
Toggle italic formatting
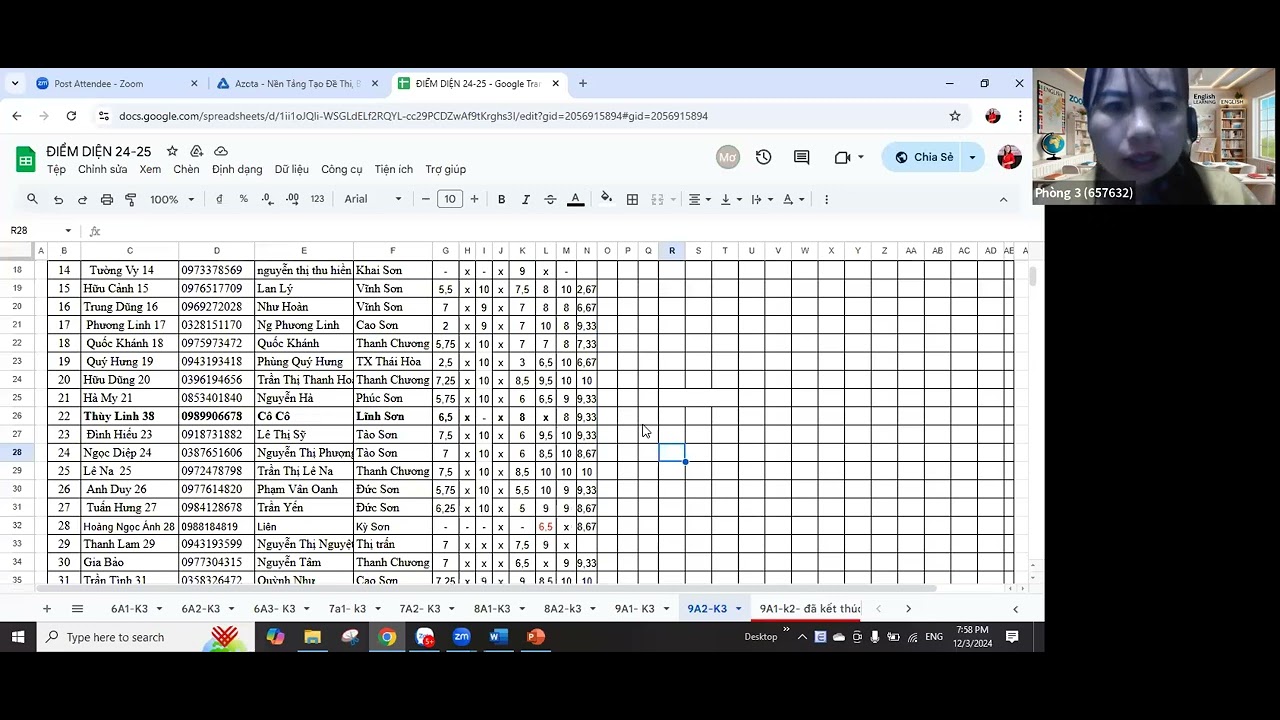click(525, 199)
